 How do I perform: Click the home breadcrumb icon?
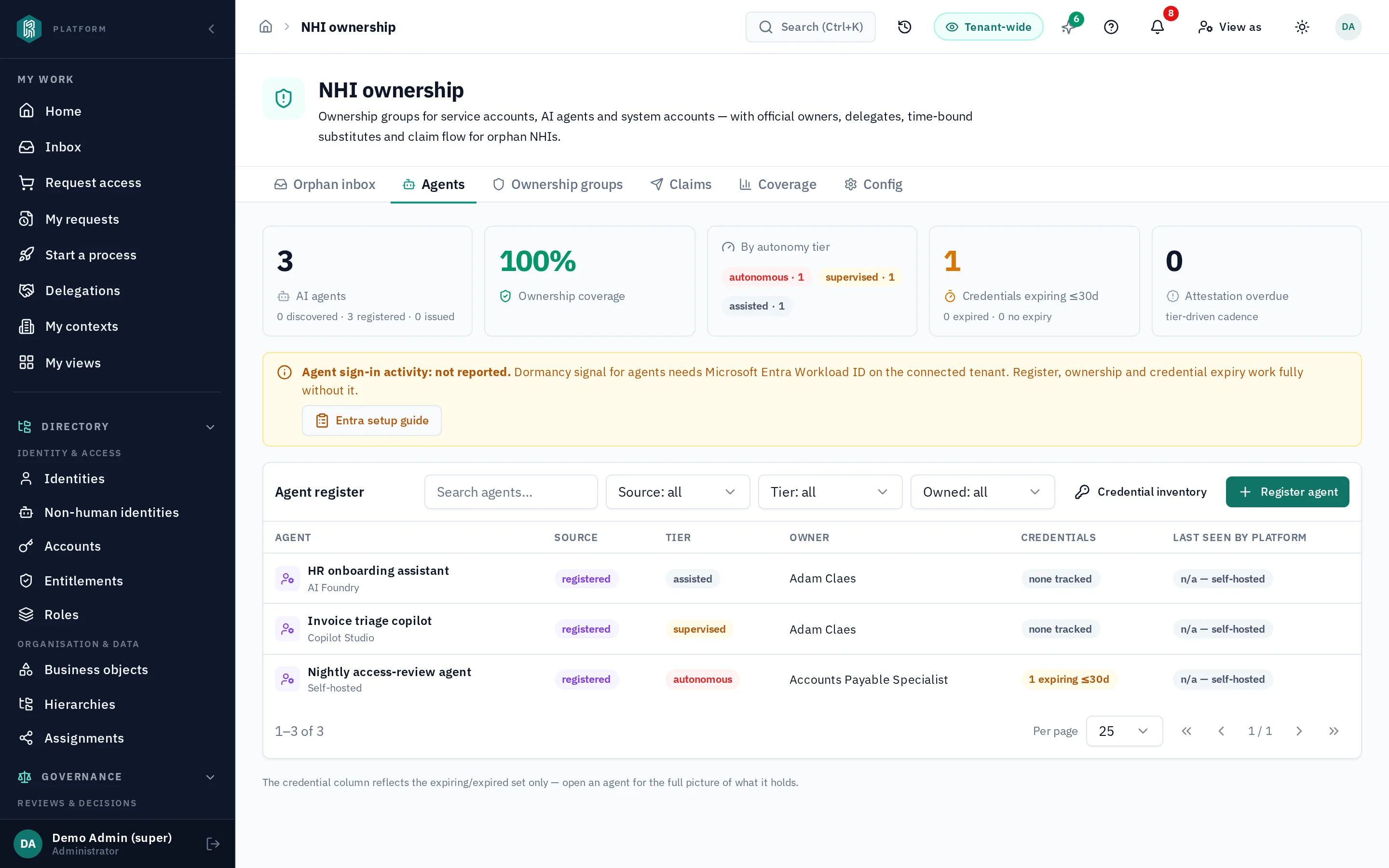coord(265,27)
